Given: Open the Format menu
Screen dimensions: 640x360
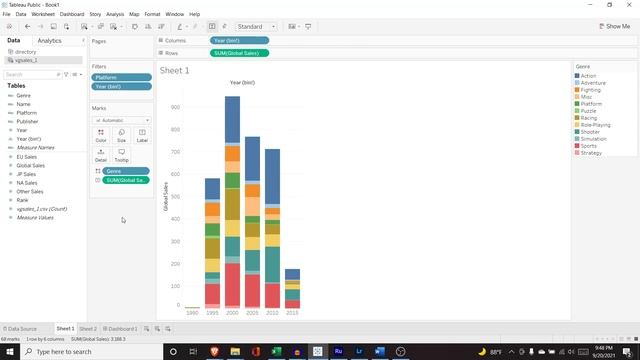Looking at the screenshot, I should pos(152,14).
